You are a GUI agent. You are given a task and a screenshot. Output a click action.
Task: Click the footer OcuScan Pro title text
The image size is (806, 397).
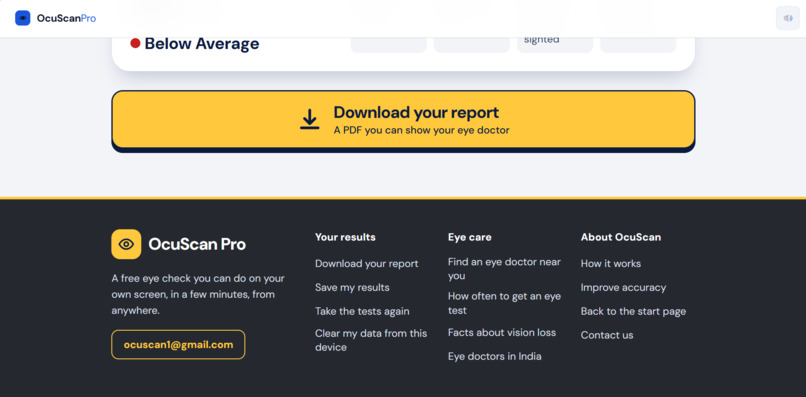coord(197,244)
